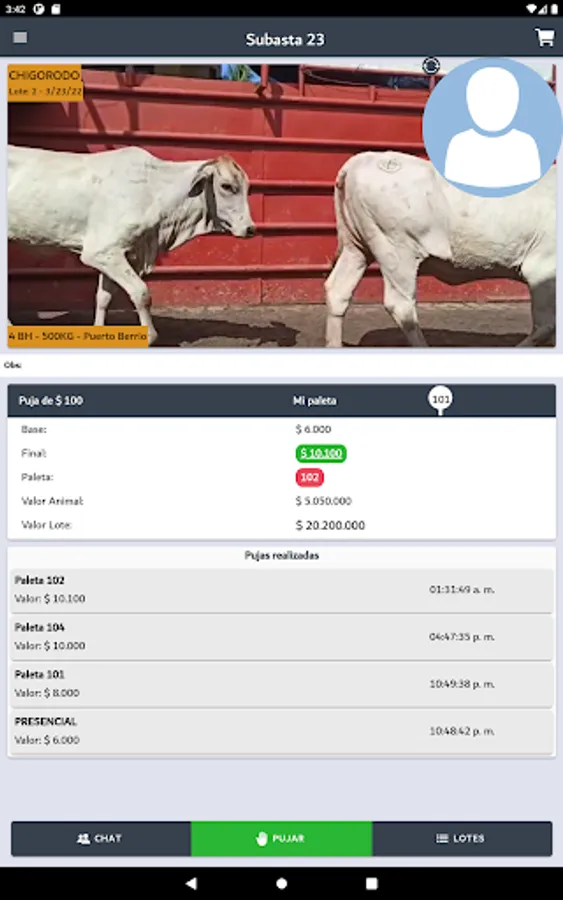The height and width of the screenshot is (900, 563).
Task: Open the shopping cart
Action: [x=545, y=38]
